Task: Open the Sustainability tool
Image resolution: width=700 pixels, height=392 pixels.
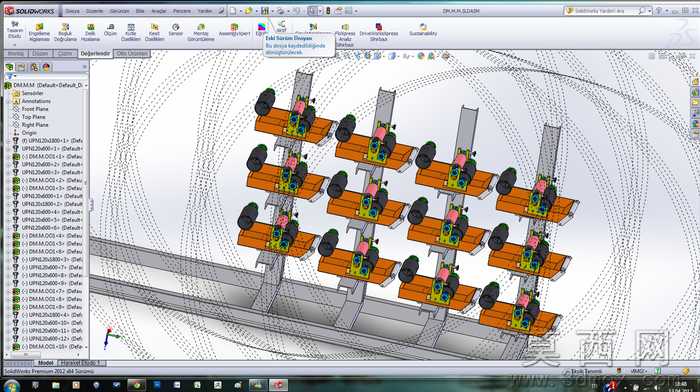Action: click(423, 30)
